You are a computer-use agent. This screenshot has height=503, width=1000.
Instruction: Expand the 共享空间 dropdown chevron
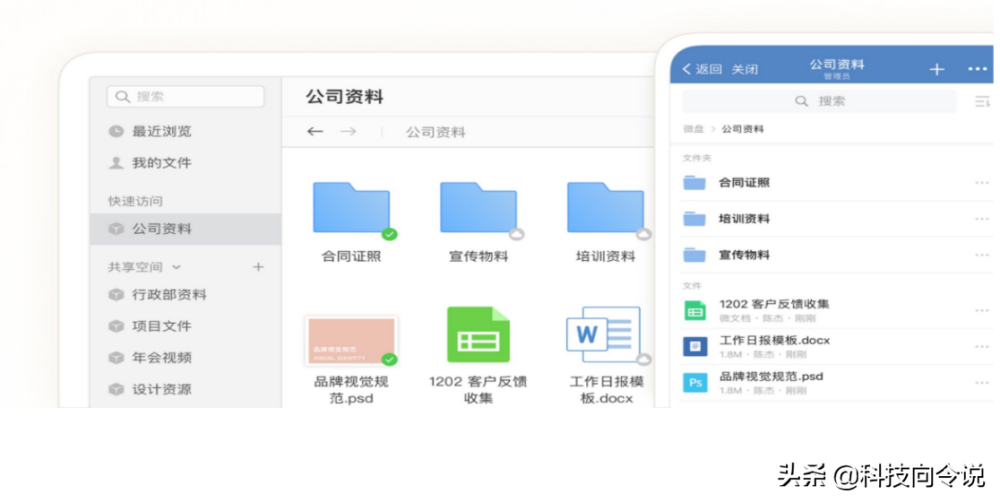pos(177,267)
